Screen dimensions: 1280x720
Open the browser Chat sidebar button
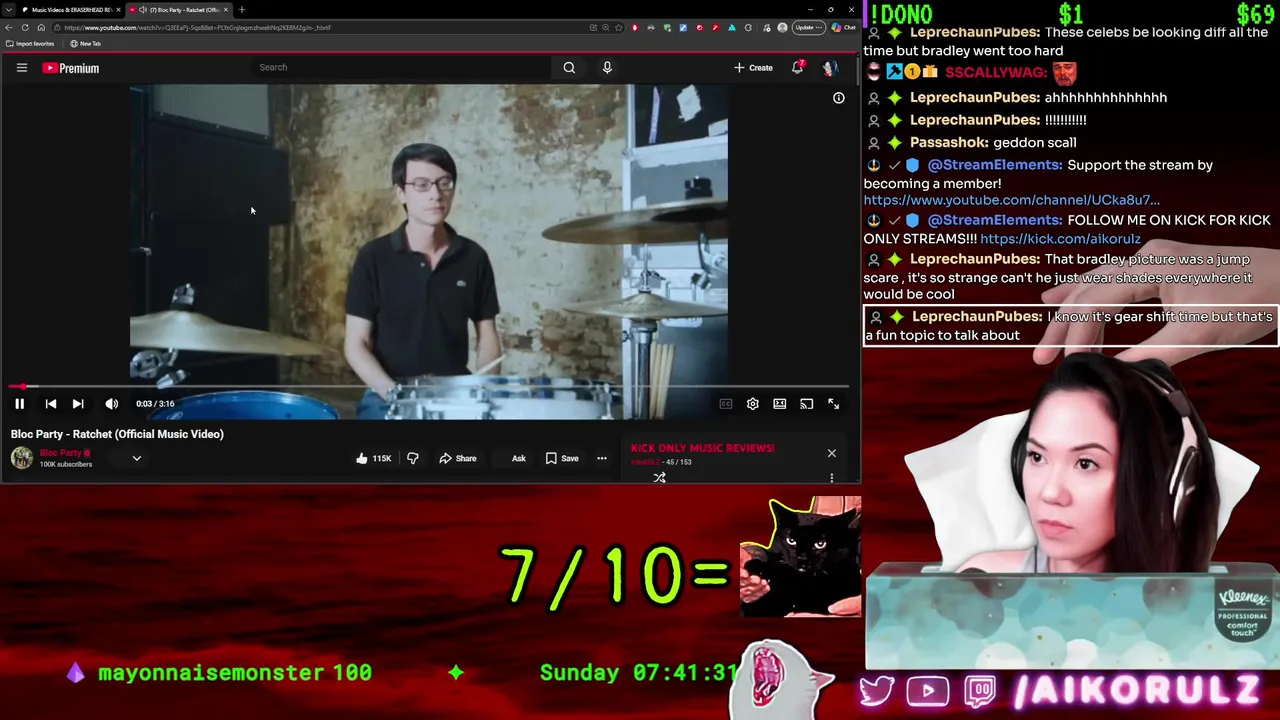coord(844,28)
